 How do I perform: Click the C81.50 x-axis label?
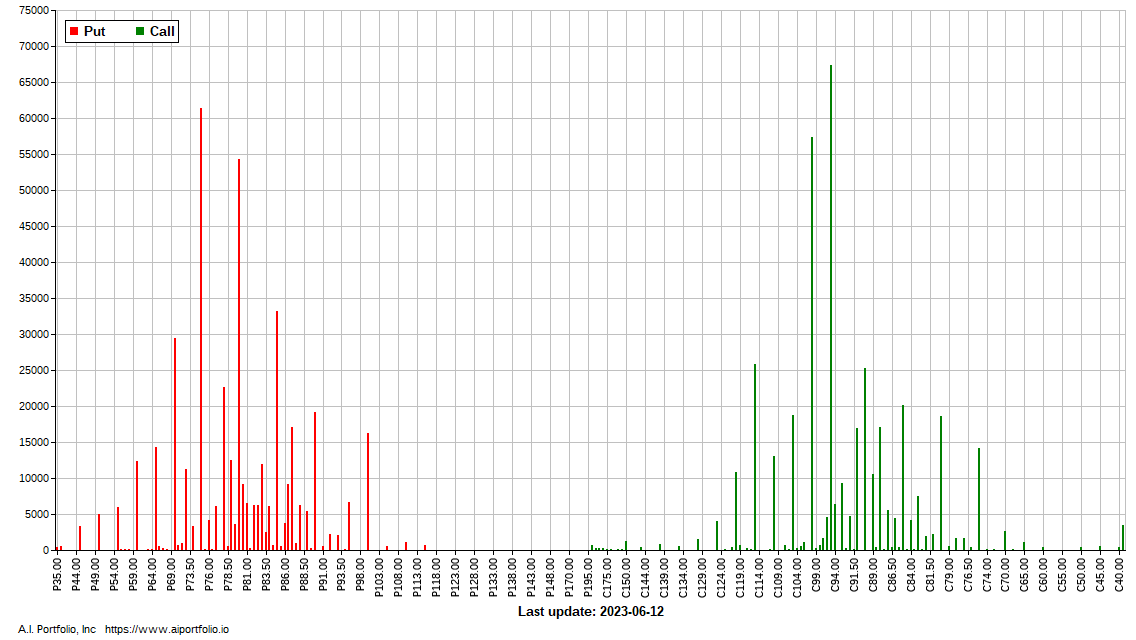929,575
